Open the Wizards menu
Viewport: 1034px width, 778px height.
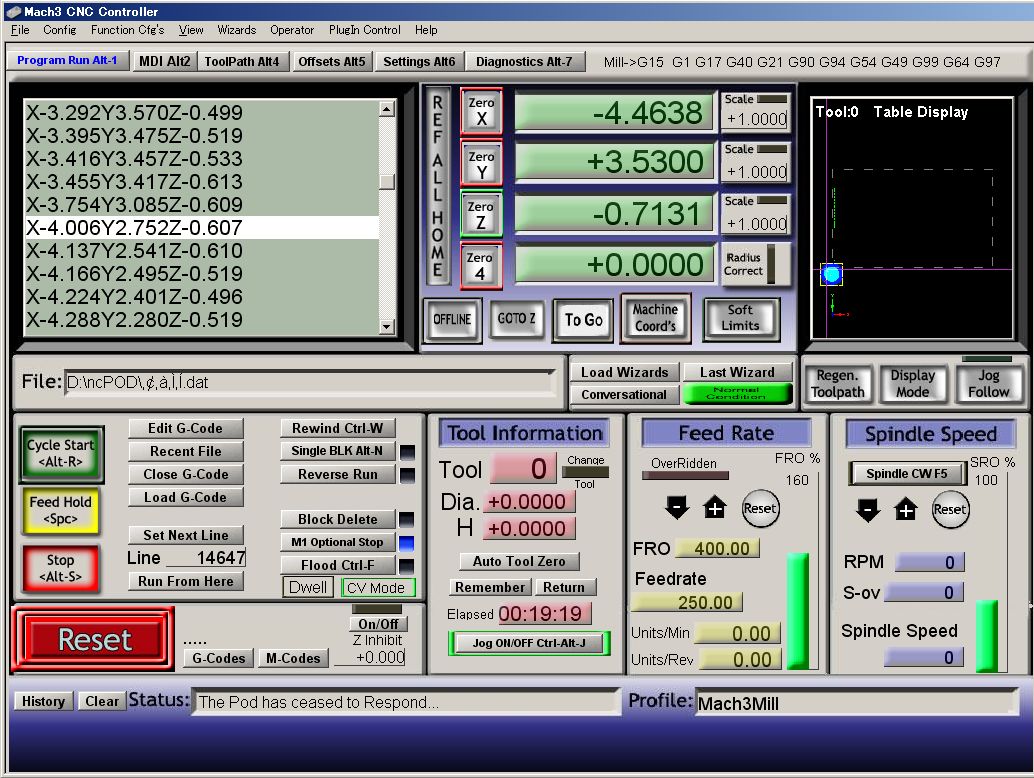pos(236,30)
